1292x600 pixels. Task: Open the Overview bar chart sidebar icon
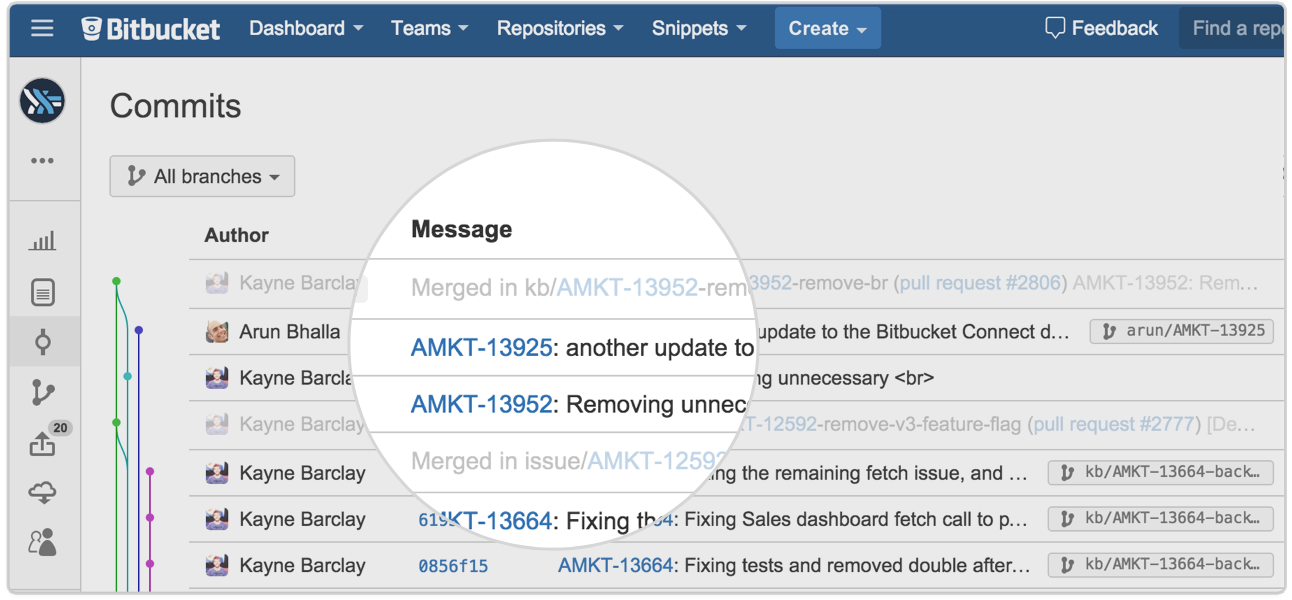(42, 241)
